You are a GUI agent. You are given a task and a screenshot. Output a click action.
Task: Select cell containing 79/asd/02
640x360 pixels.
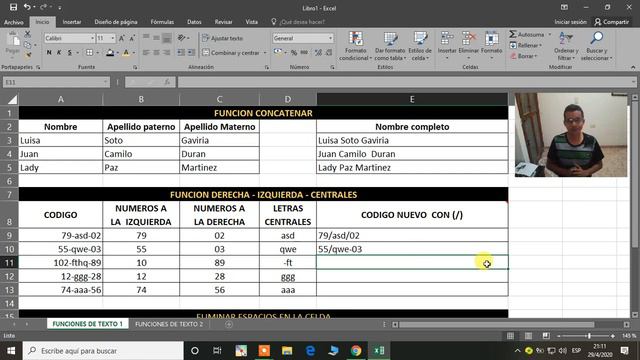coord(412,236)
